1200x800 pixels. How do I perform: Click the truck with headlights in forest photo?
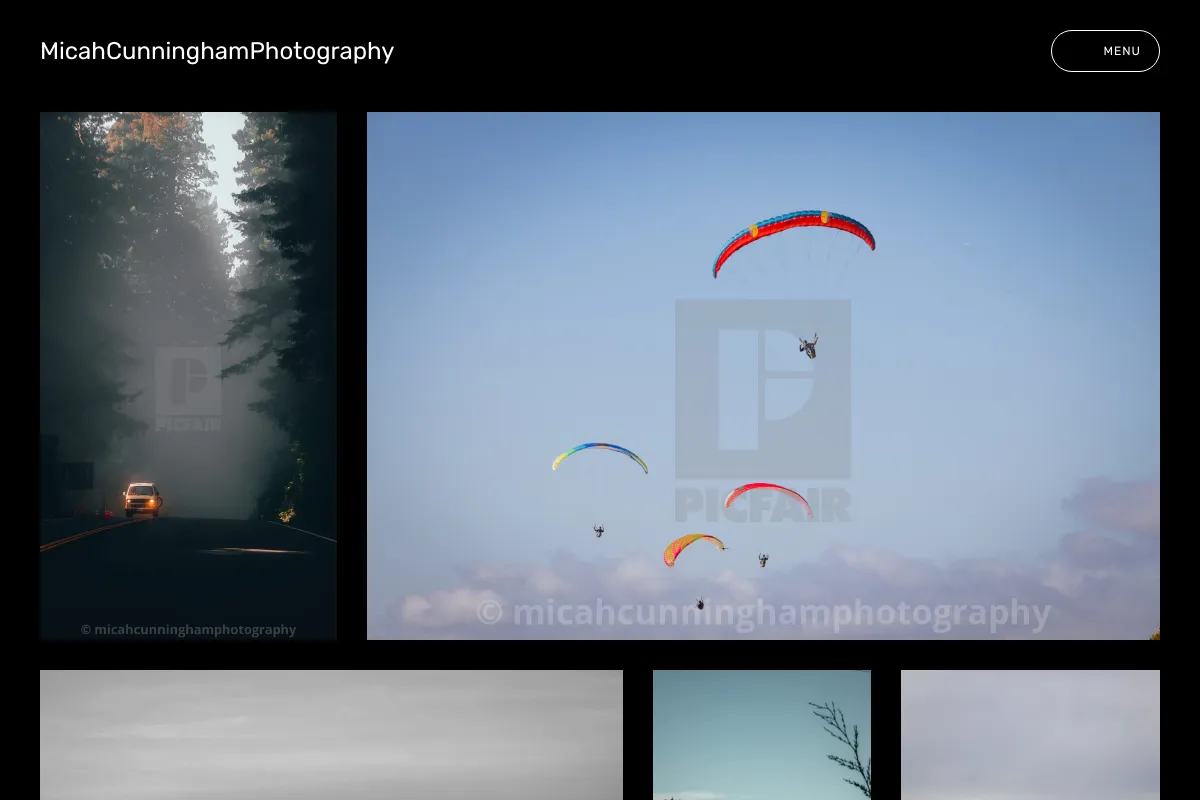click(142, 499)
